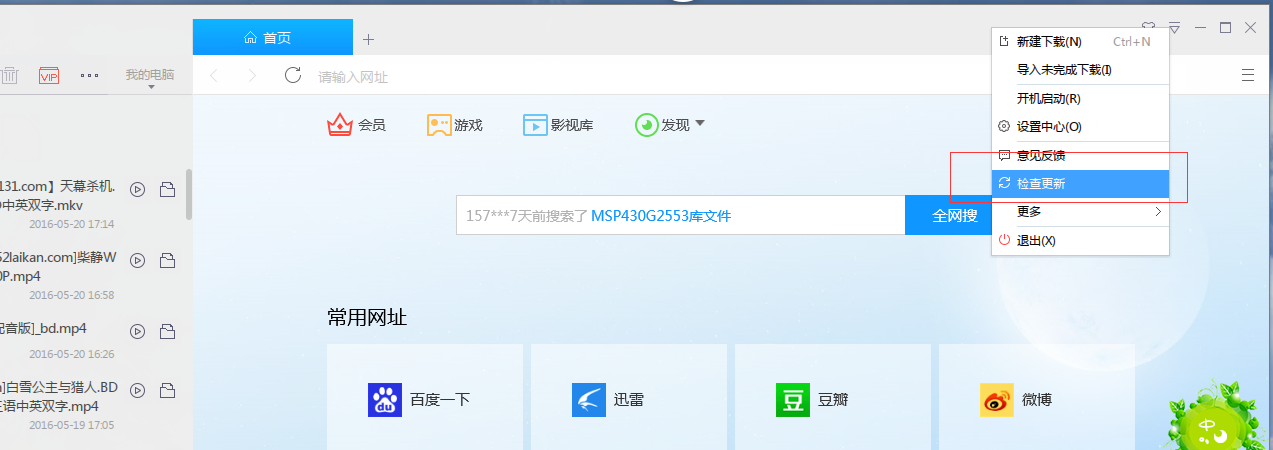
Task: Open the 会员 crown link
Action: 357,125
